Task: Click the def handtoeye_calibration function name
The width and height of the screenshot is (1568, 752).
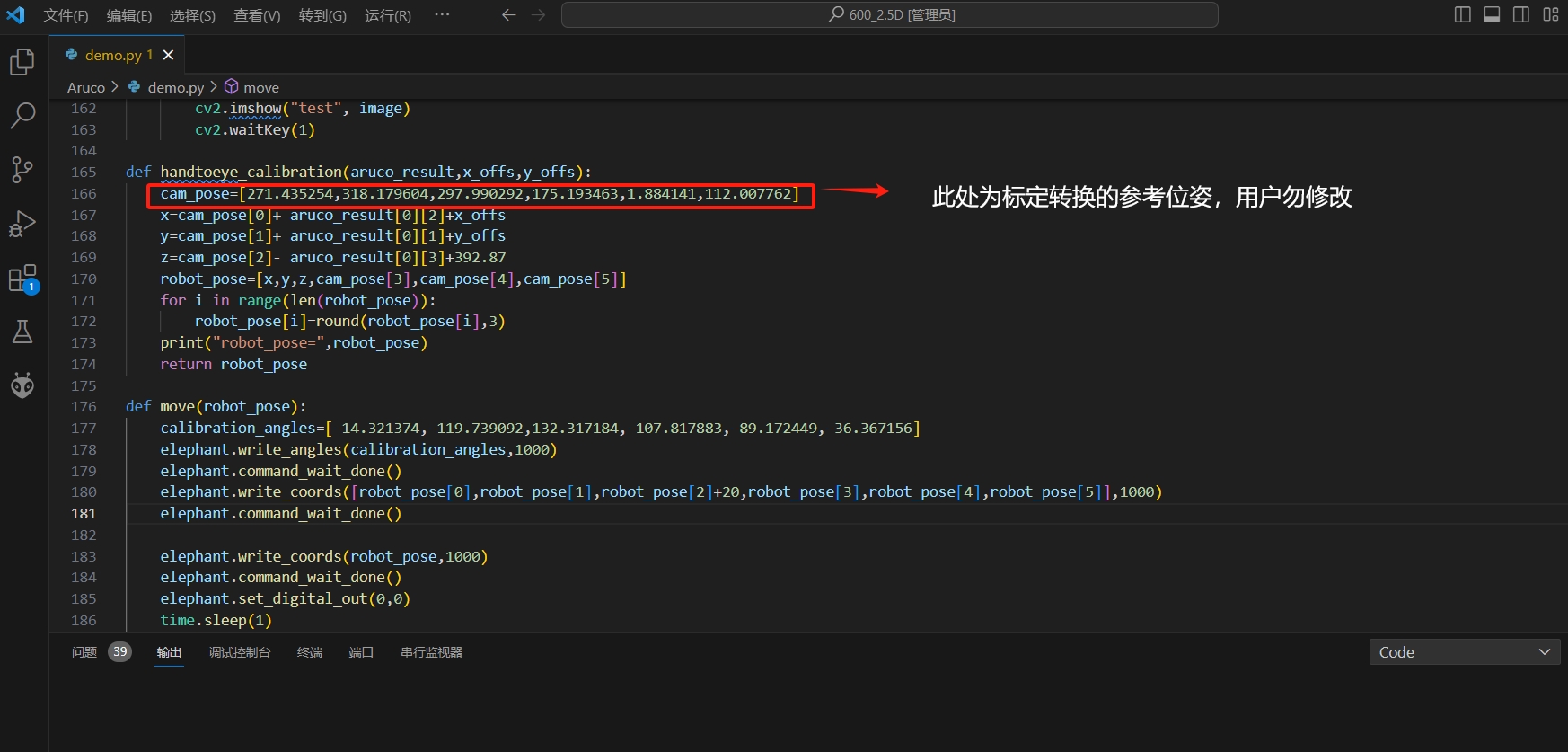Action: click(x=251, y=172)
